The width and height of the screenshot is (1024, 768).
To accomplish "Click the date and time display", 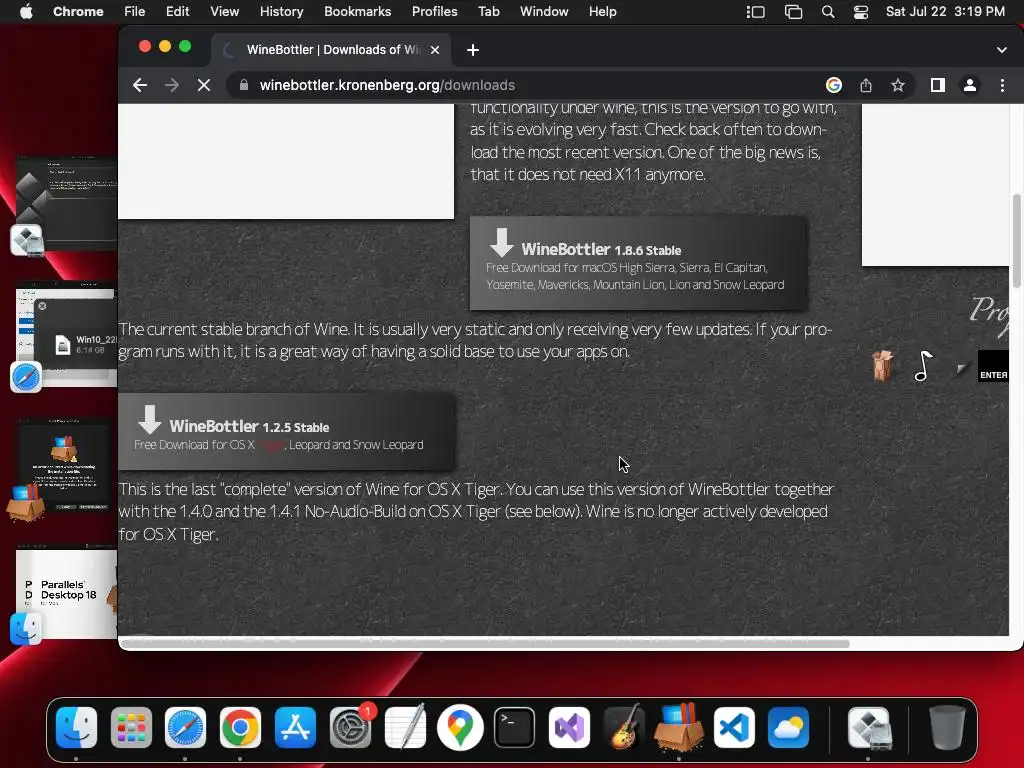I will click(x=945, y=12).
